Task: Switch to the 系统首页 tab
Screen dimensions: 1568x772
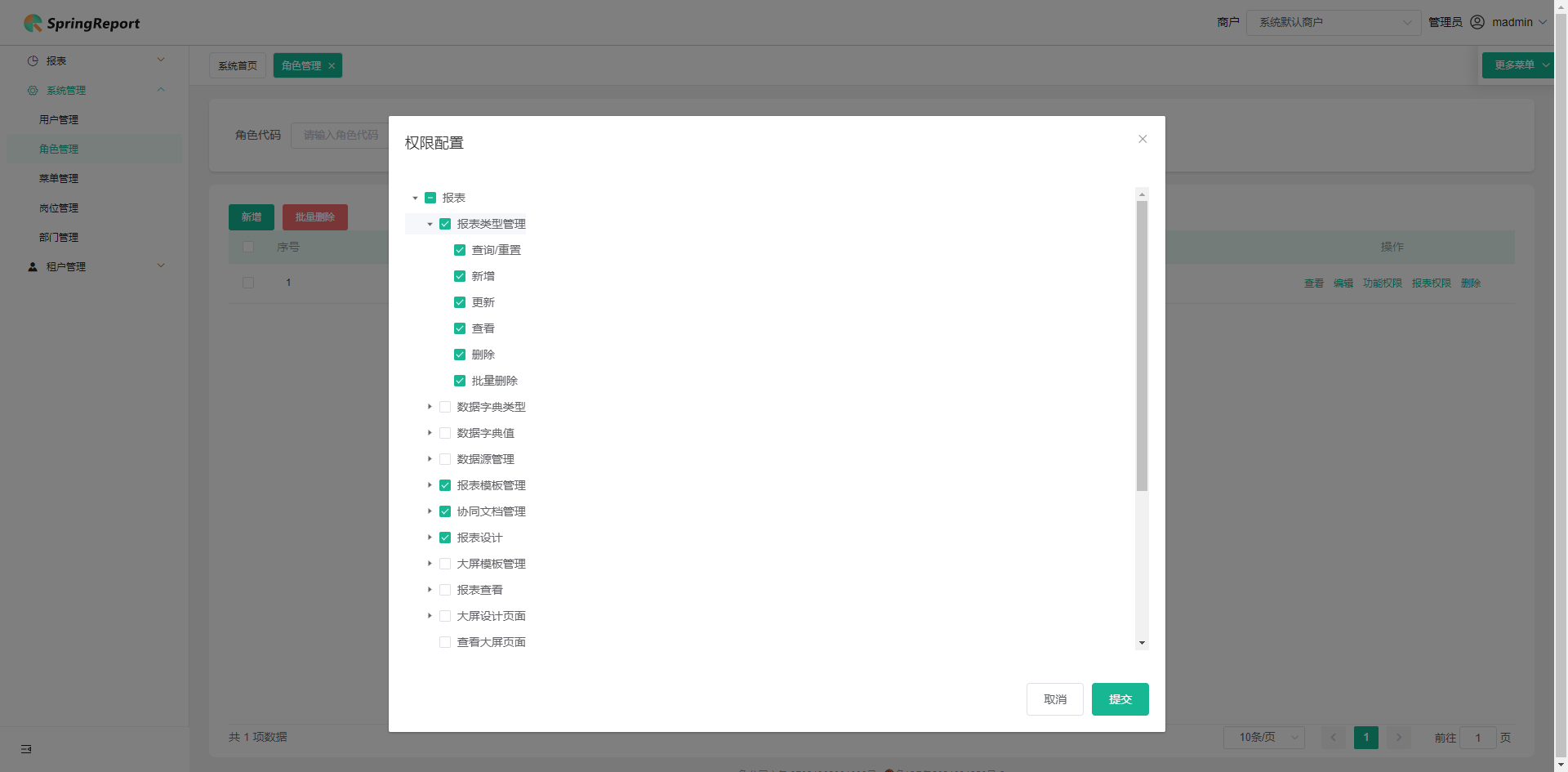Action: tap(238, 65)
